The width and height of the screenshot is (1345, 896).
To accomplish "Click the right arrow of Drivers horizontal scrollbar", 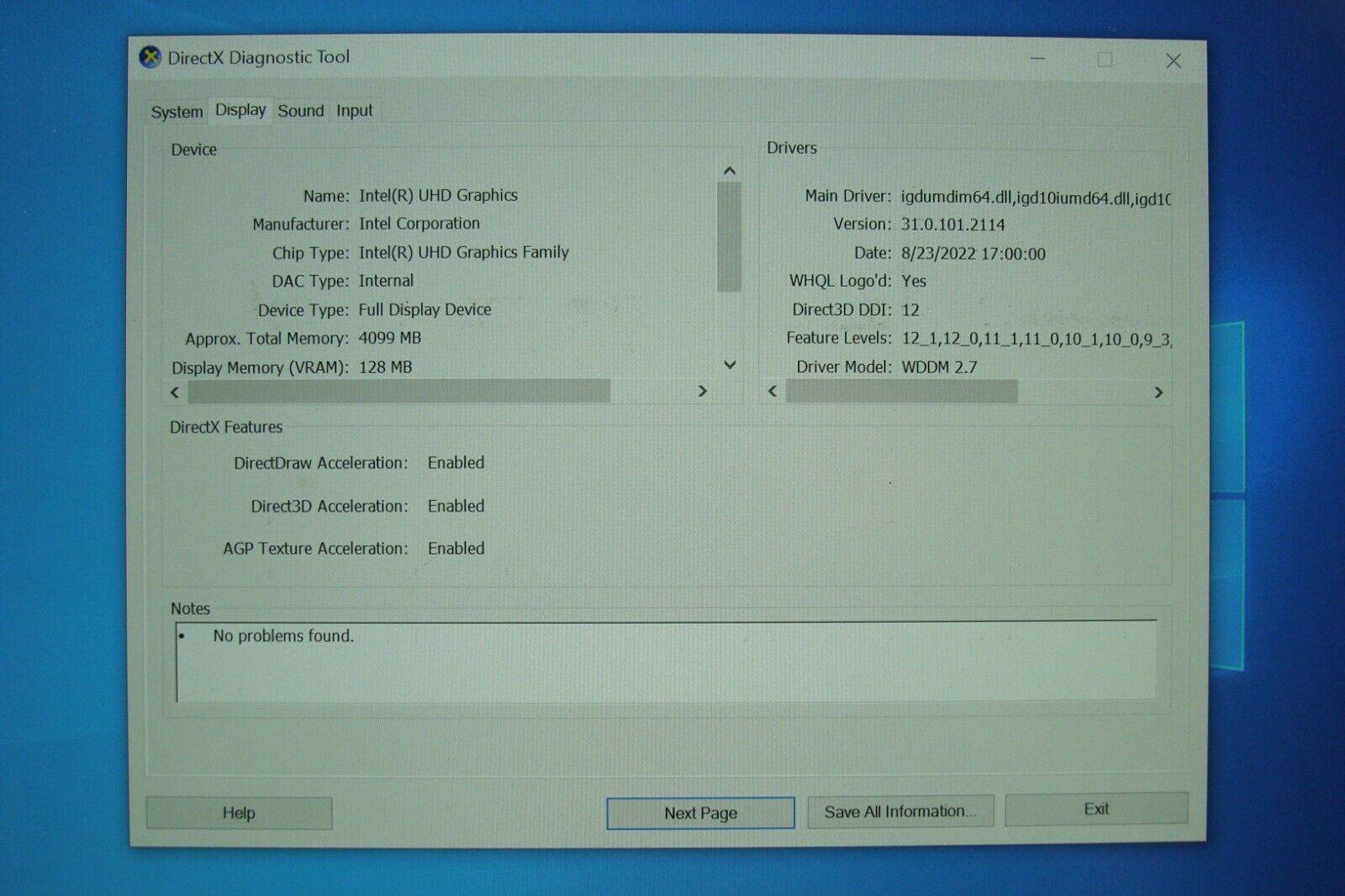I will (1158, 392).
